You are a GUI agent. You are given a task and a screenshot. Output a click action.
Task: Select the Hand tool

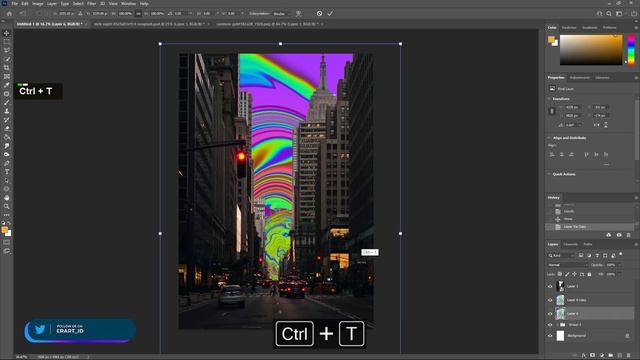(x=7, y=198)
